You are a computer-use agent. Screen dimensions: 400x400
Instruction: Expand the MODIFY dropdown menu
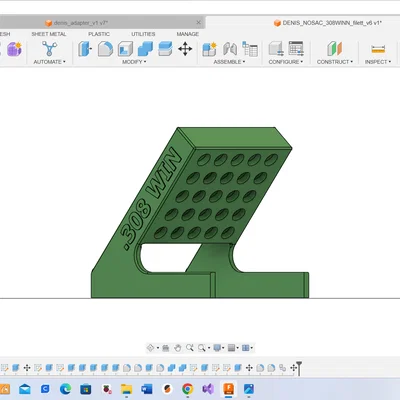click(134, 62)
